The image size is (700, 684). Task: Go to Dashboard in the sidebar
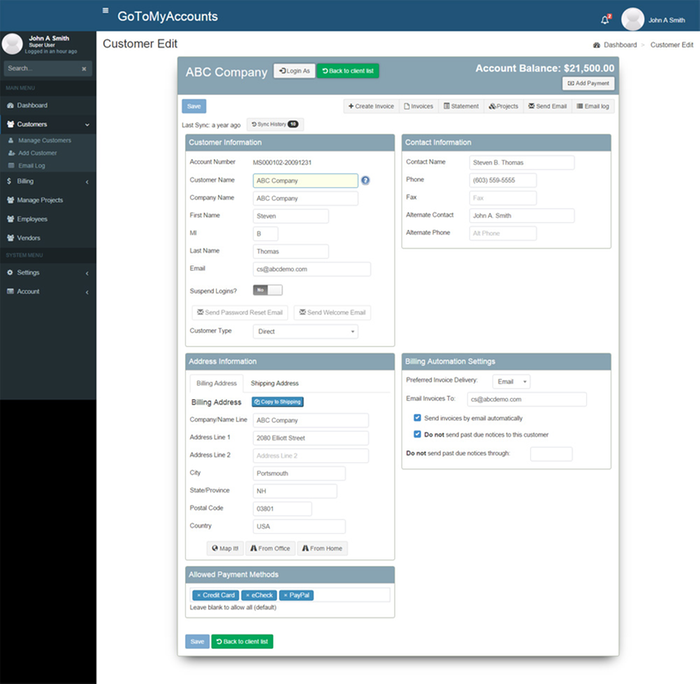(48, 105)
